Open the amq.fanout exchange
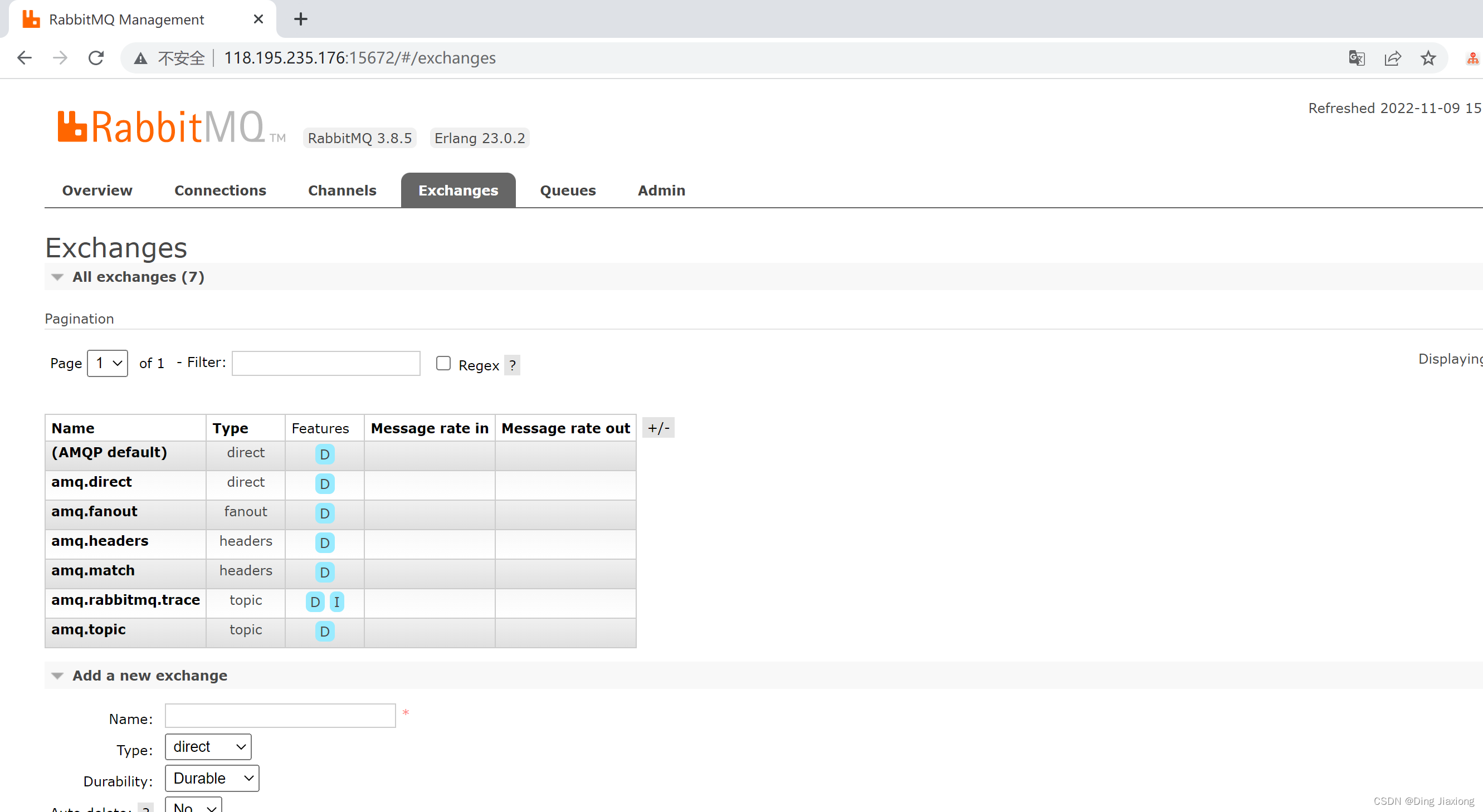Screen dimensions: 1483x812 94,511
